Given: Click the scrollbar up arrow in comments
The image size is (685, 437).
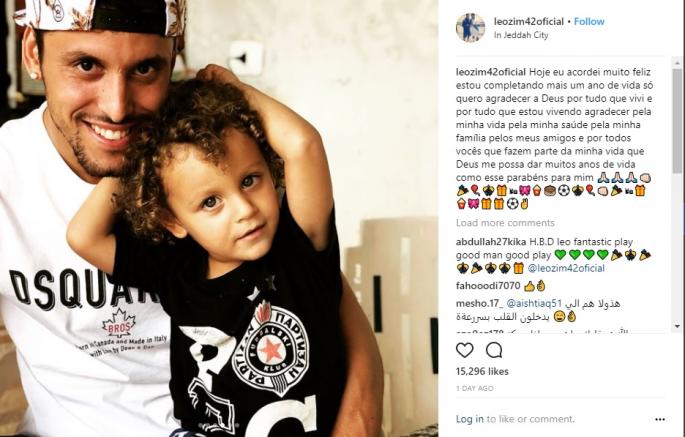Looking at the screenshot, I should click(x=677, y=63).
